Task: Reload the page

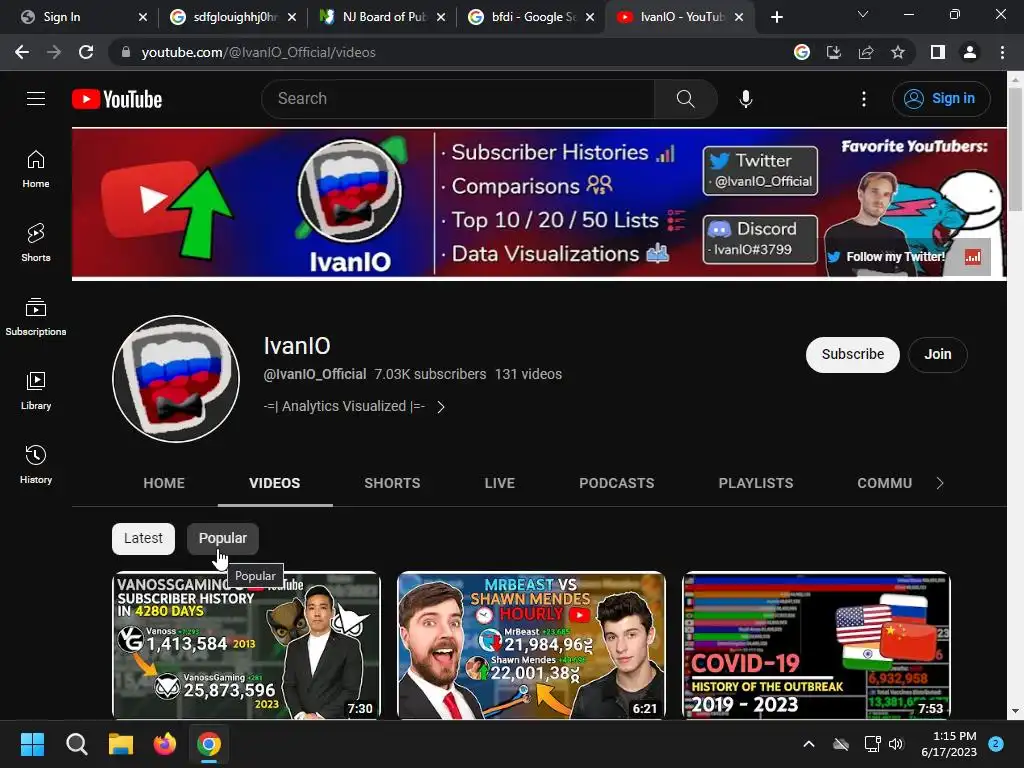Action: click(86, 52)
